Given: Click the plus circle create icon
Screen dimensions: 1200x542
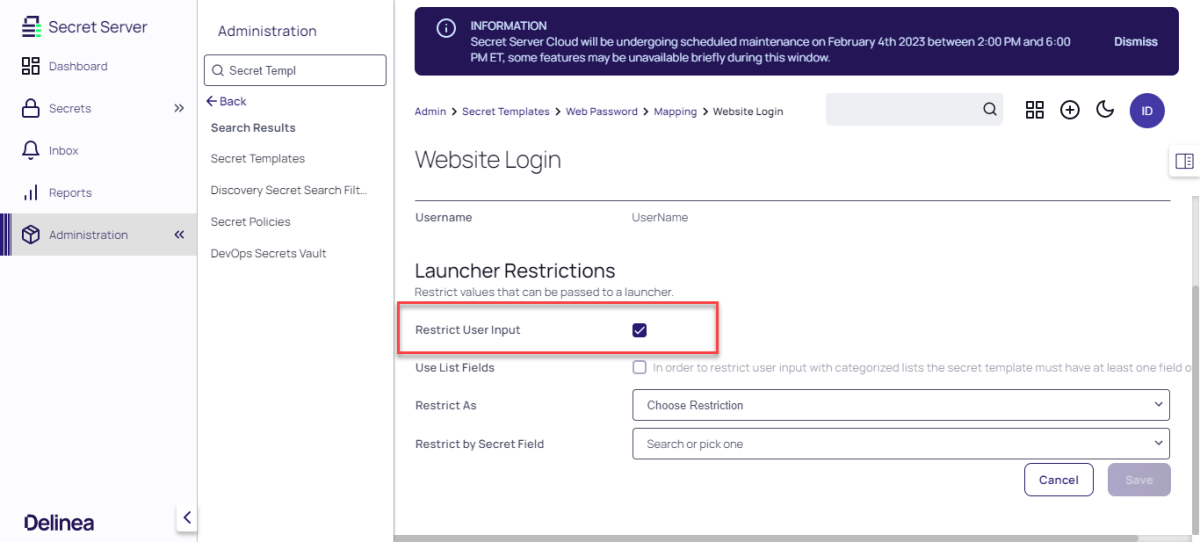Looking at the screenshot, I should 1070,110.
